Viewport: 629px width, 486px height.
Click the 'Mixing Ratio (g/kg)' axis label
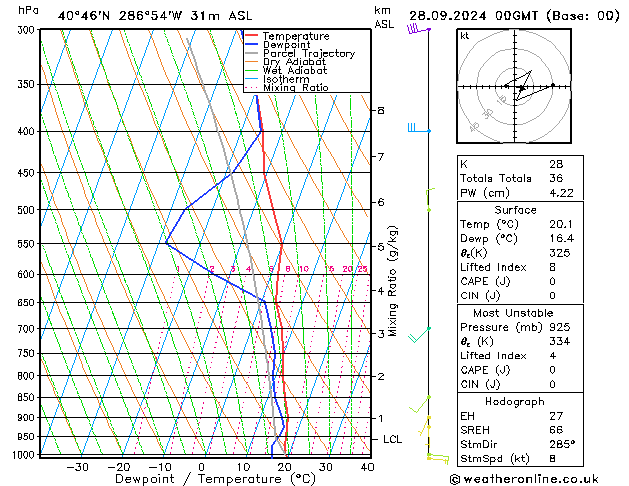[x=392, y=281]
